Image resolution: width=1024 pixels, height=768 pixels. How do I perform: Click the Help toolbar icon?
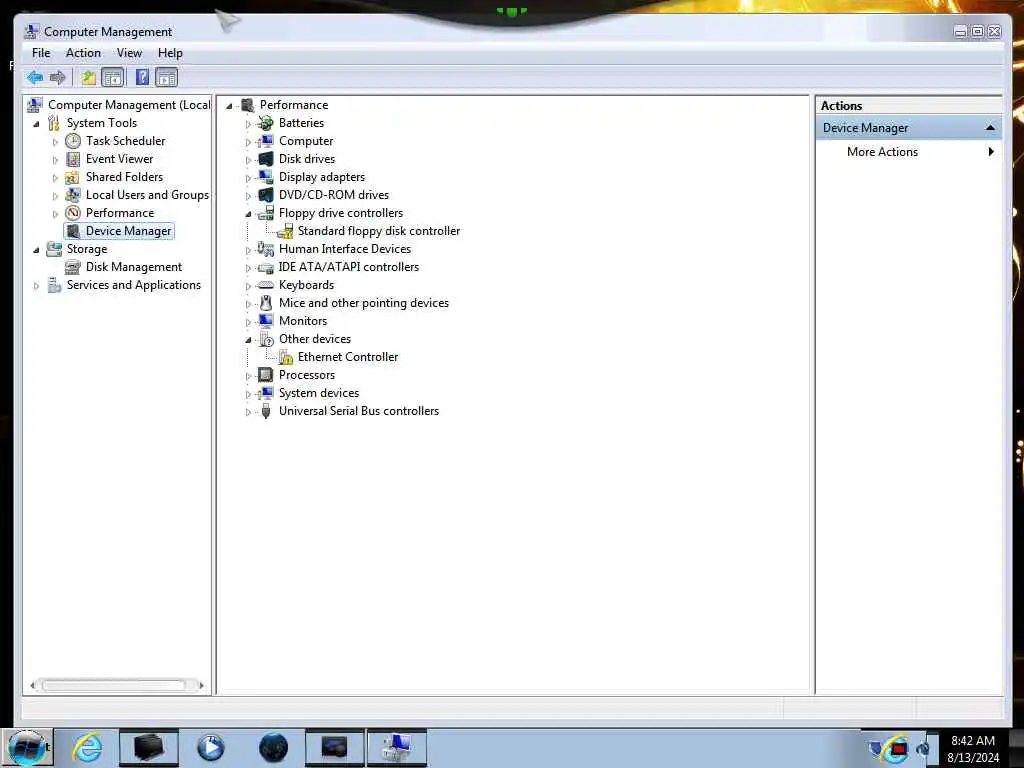point(142,78)
